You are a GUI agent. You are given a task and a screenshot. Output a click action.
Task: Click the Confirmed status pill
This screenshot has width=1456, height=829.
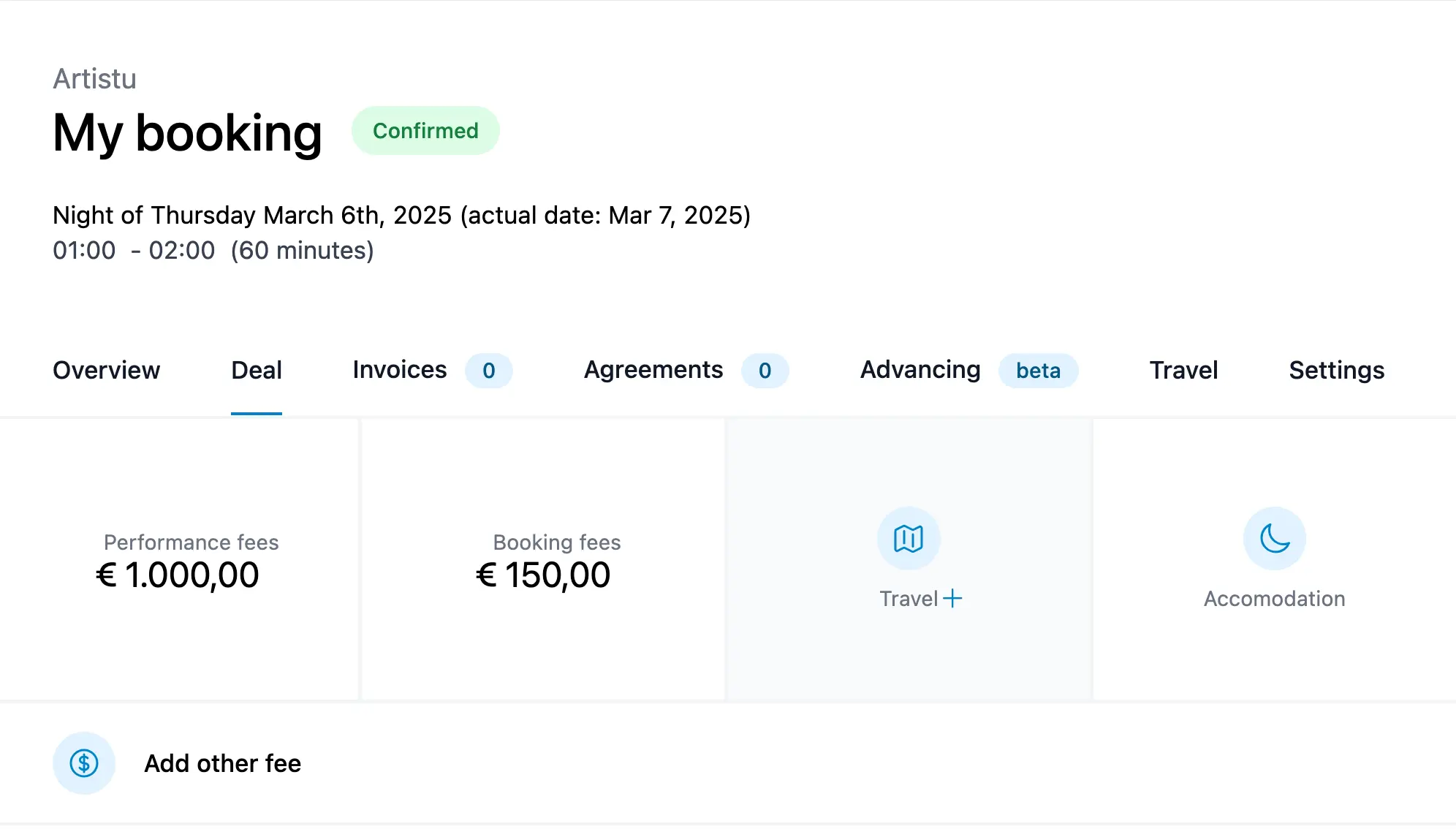click(425, 130)
